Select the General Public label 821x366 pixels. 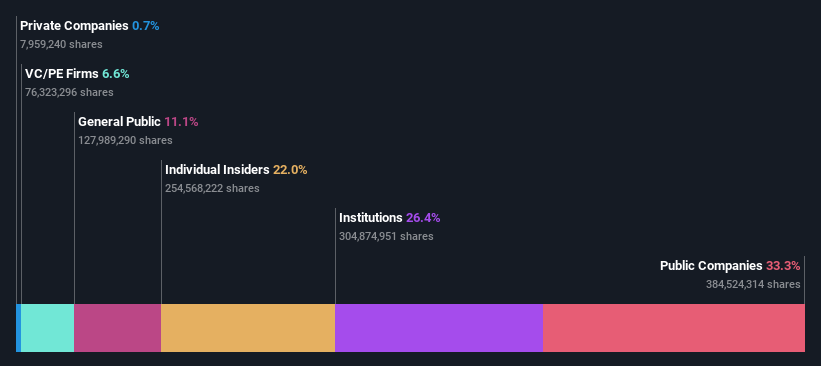(x=119, y=122)
